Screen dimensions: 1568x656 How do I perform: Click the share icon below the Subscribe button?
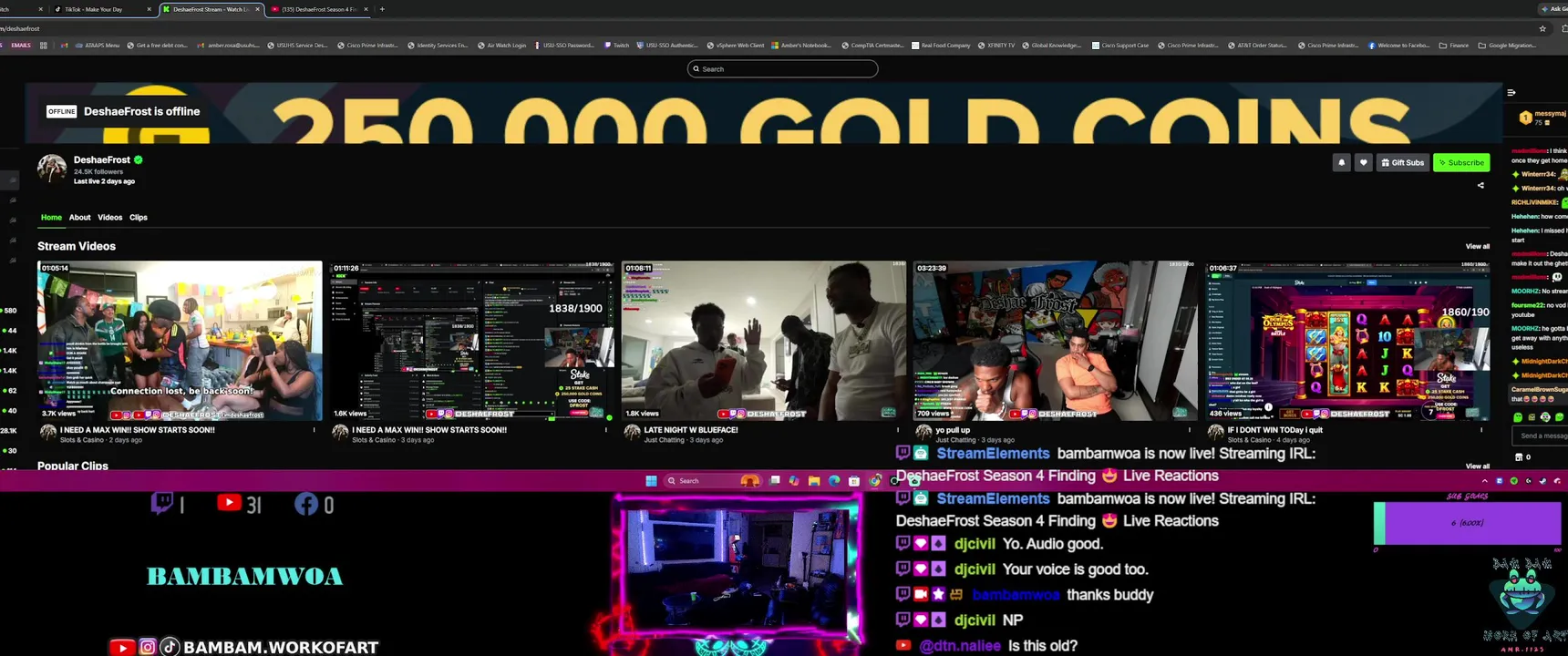click(1480, 185)
